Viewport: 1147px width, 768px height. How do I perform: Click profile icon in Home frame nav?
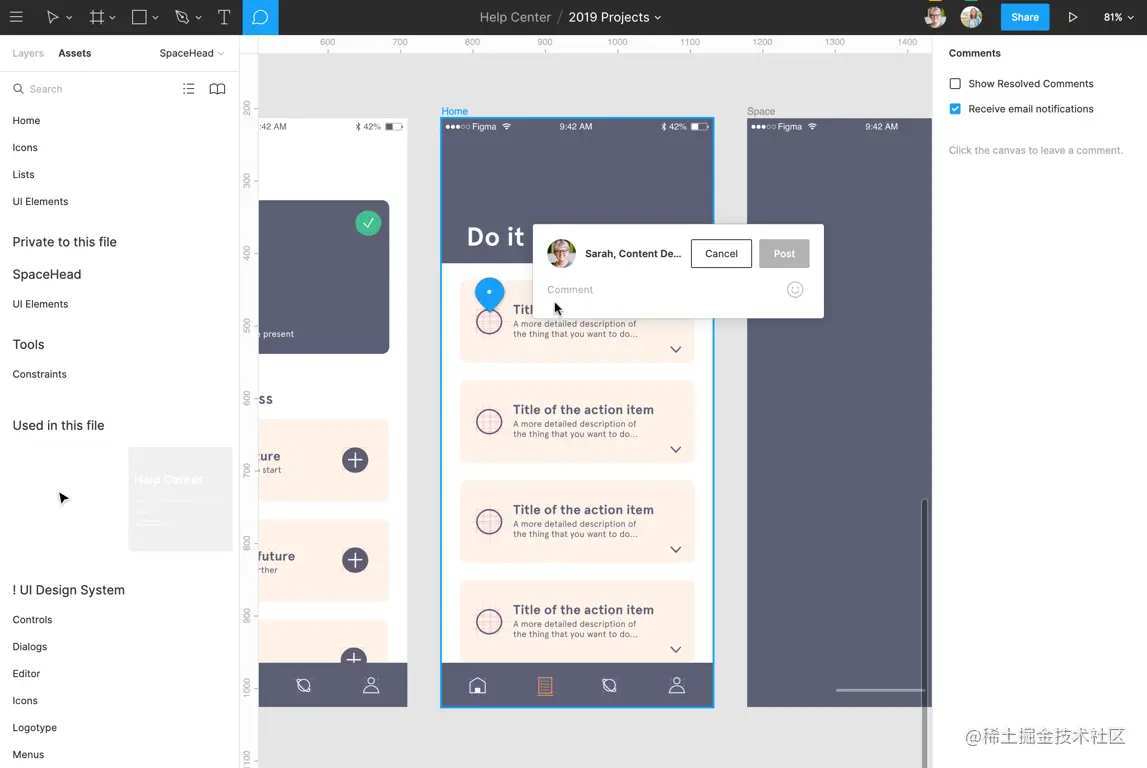coord(677,685)
